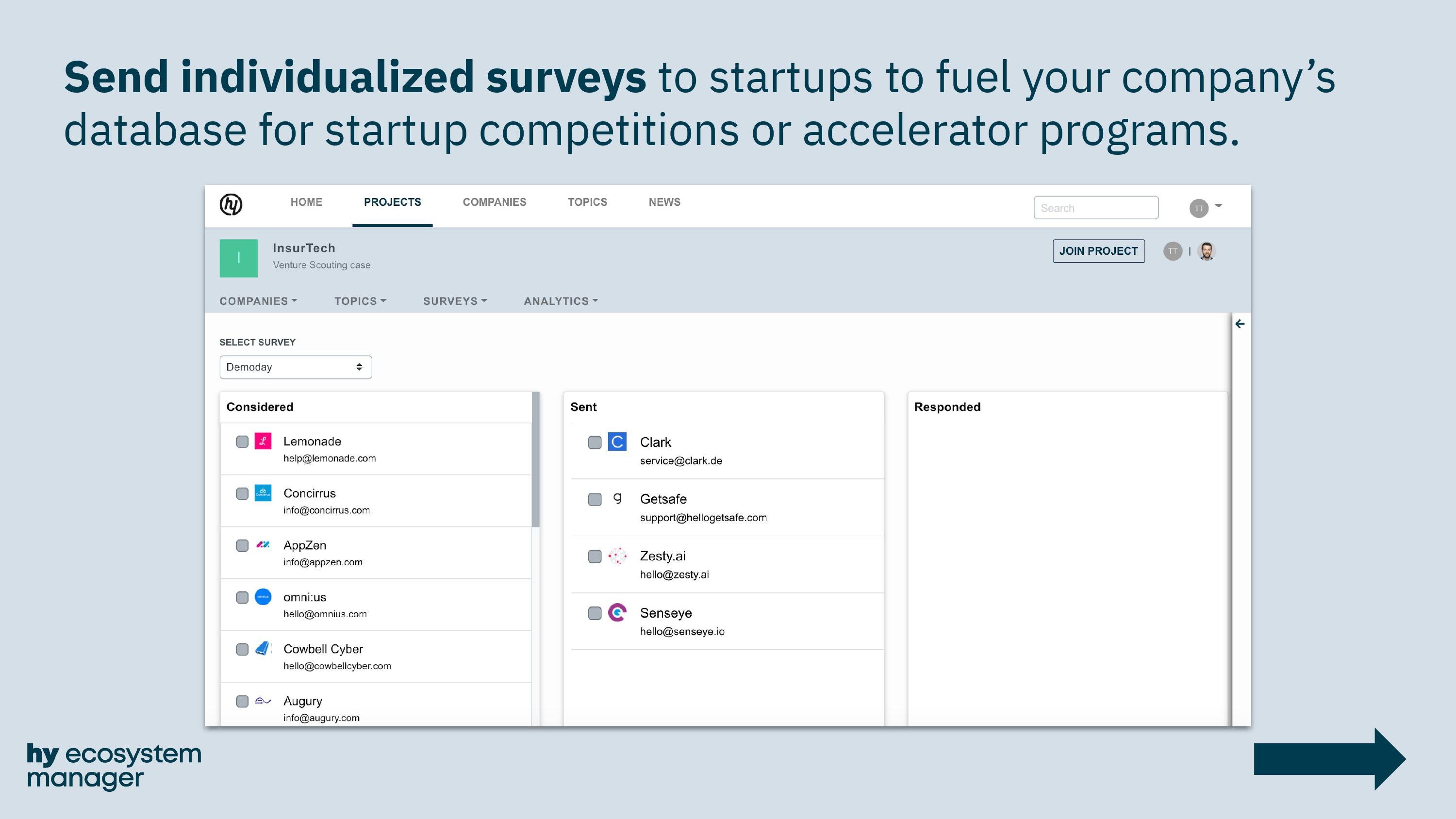Screen dimensions: 1456x819
Task: Switch to the Companies top navigation tab
Action: [x=494, y=202]
